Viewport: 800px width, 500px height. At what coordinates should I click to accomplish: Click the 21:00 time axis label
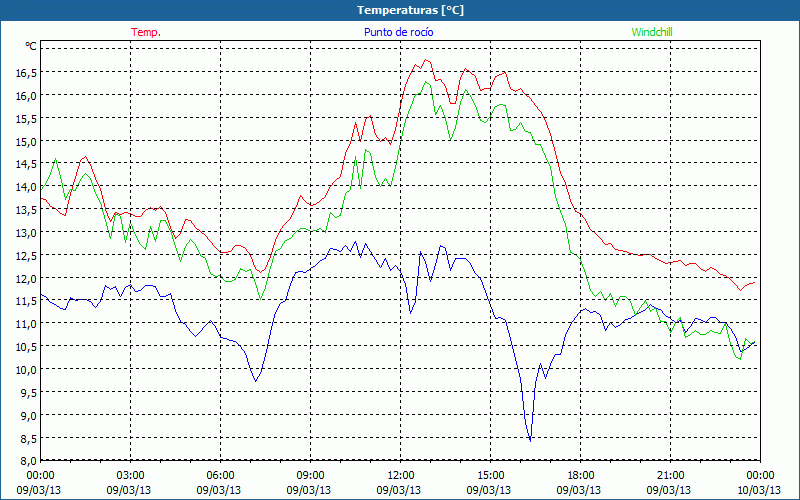pos(670,475)
